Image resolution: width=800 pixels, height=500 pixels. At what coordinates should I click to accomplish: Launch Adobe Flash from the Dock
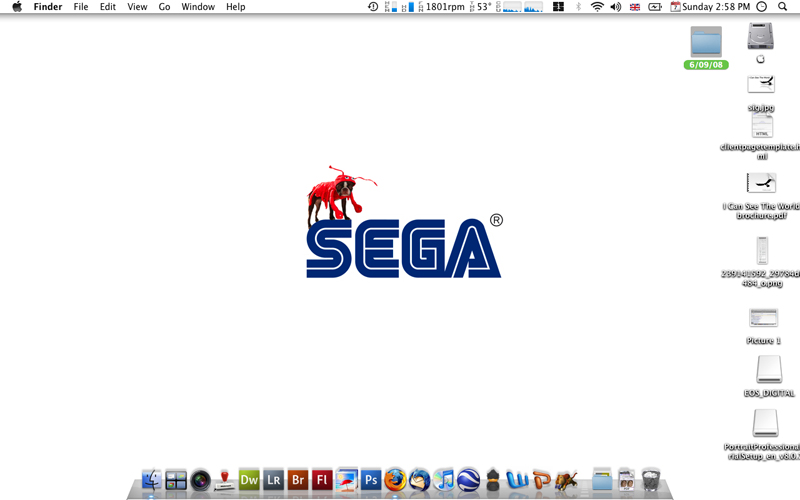click(322, 480)
